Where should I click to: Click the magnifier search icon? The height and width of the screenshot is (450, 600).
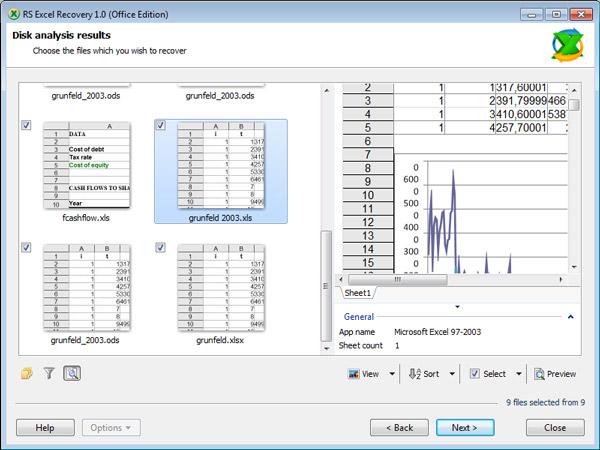pos(72,374)
